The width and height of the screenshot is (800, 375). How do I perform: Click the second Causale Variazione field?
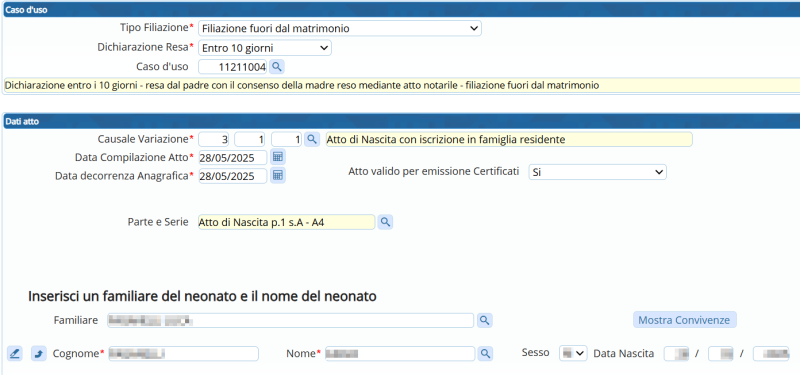(x=250, y=139)
